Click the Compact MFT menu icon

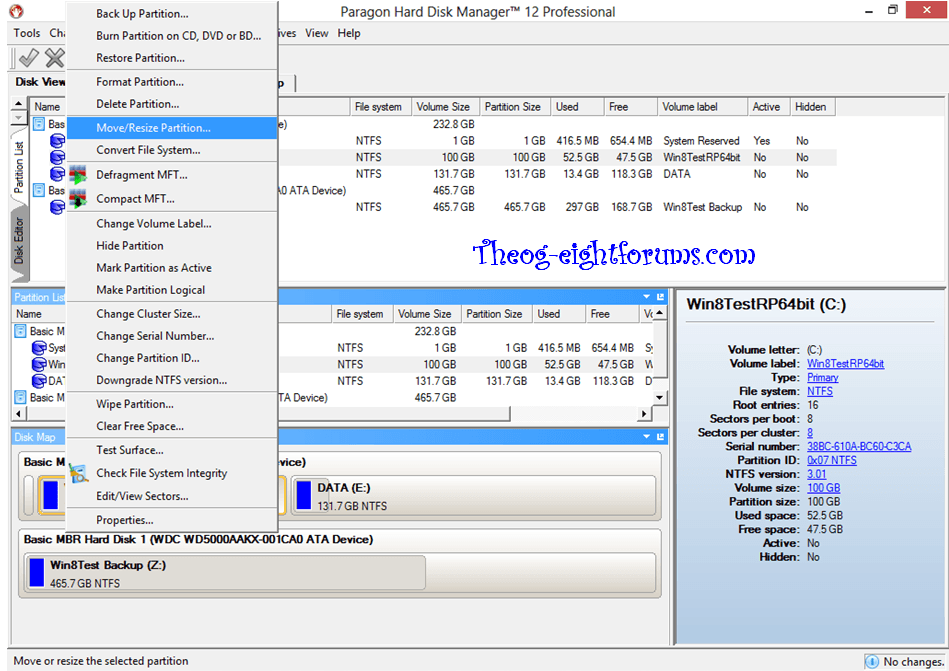(x=78, y=198)
